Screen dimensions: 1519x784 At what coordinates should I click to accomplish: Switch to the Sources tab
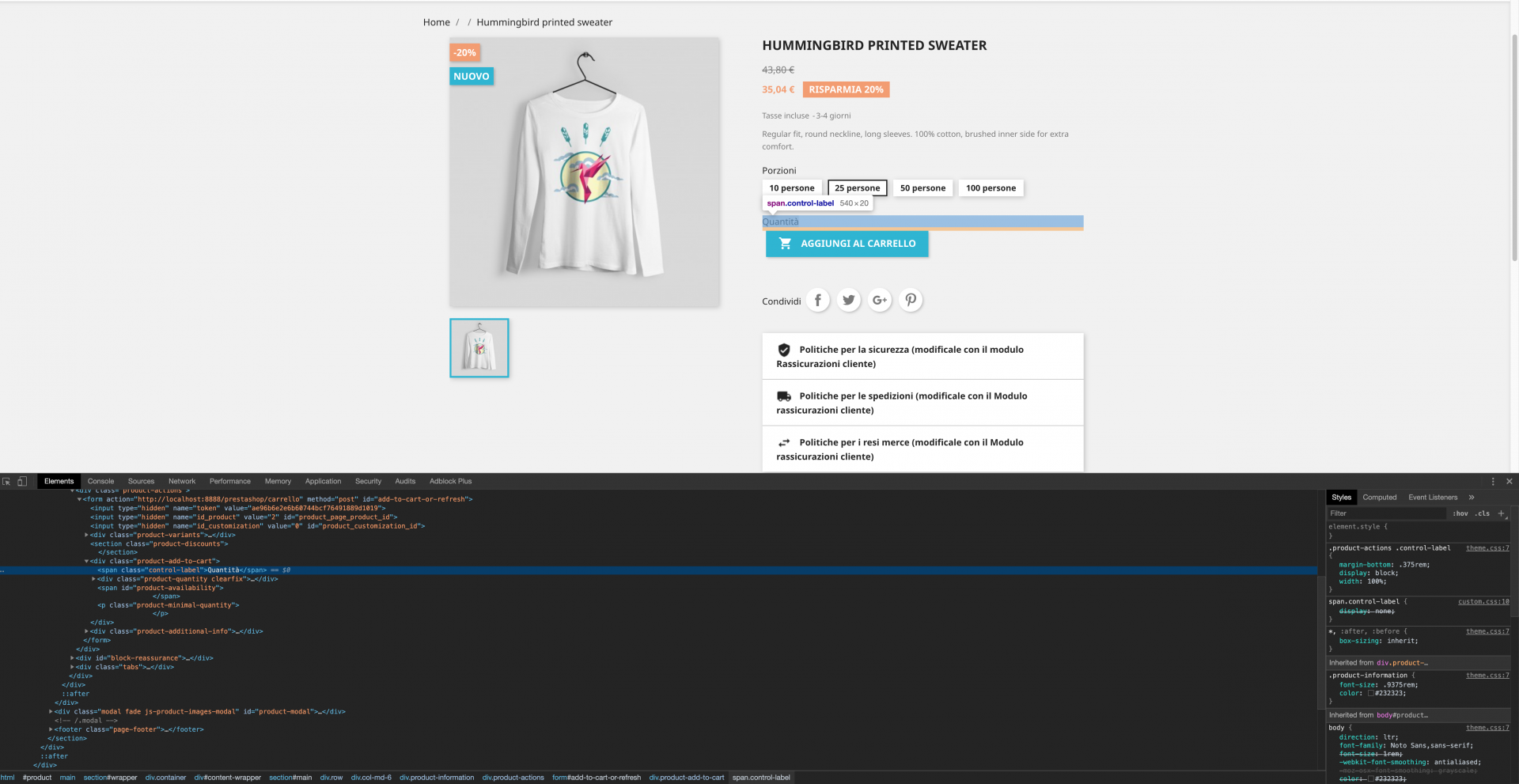[141, 481]
